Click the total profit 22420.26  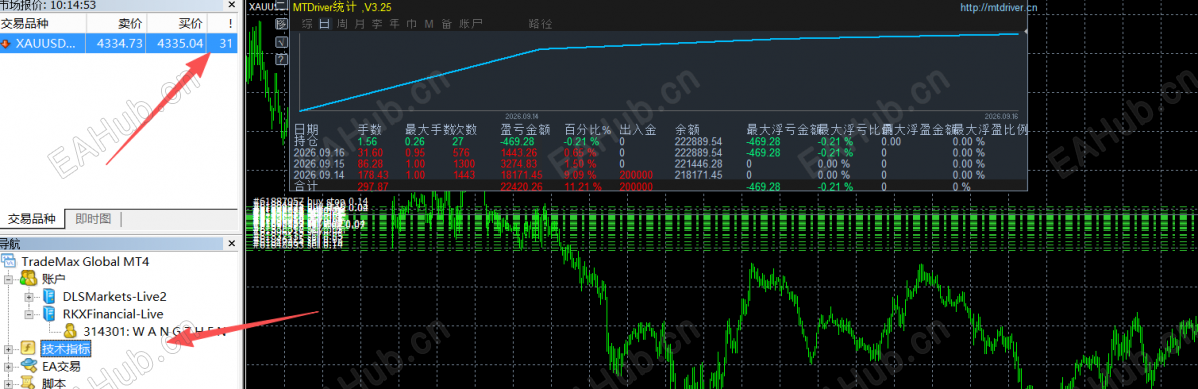(522, 186)
